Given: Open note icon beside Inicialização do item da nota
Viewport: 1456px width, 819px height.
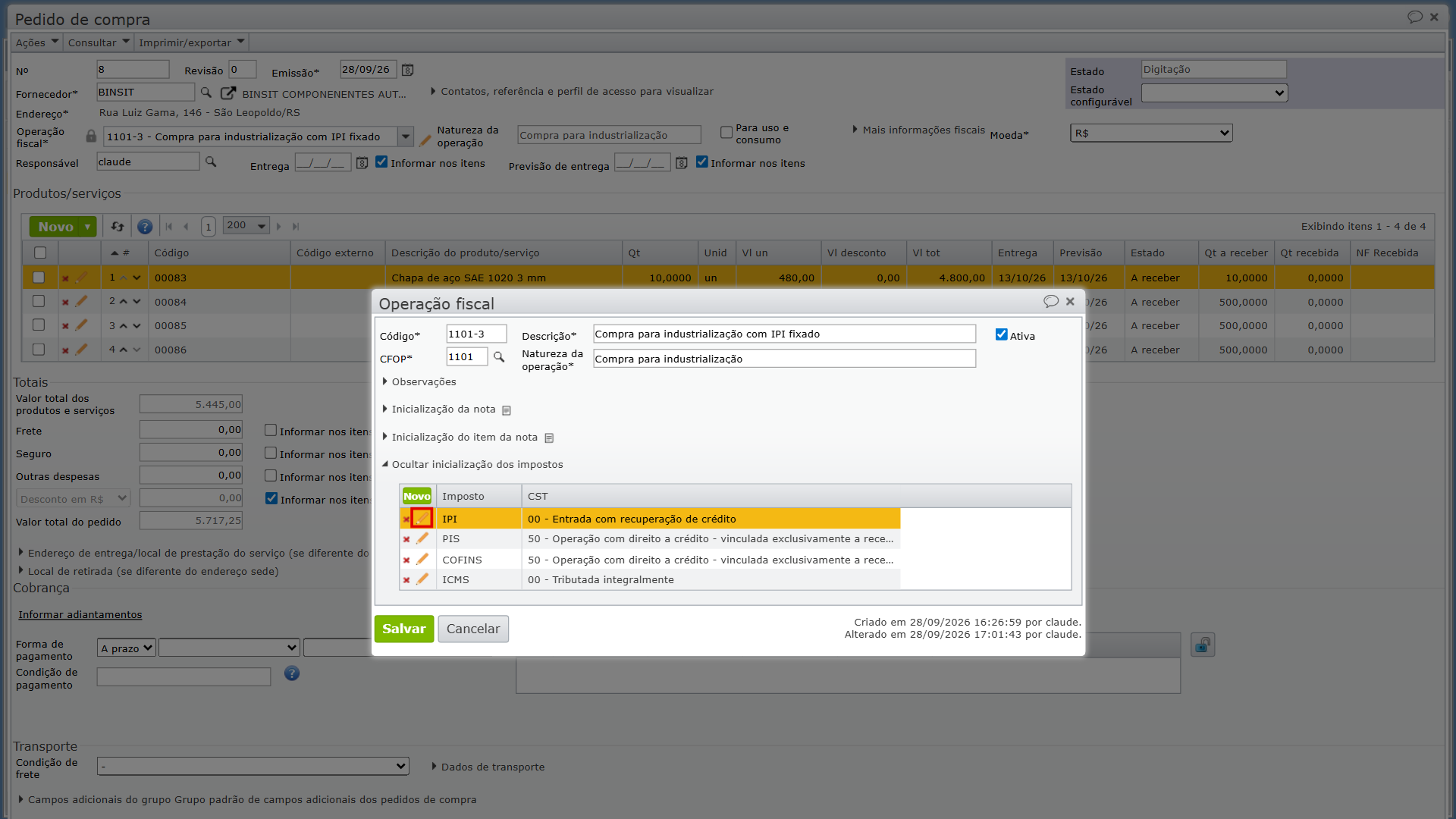Looking at the screenshot, I should 549,438.
